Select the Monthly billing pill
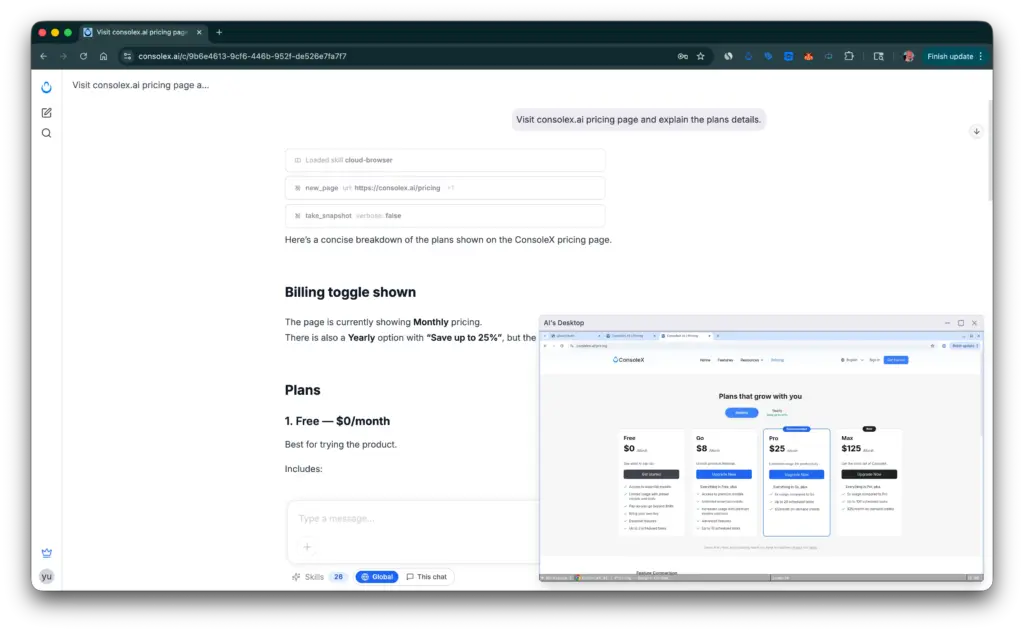 [742, 412]
